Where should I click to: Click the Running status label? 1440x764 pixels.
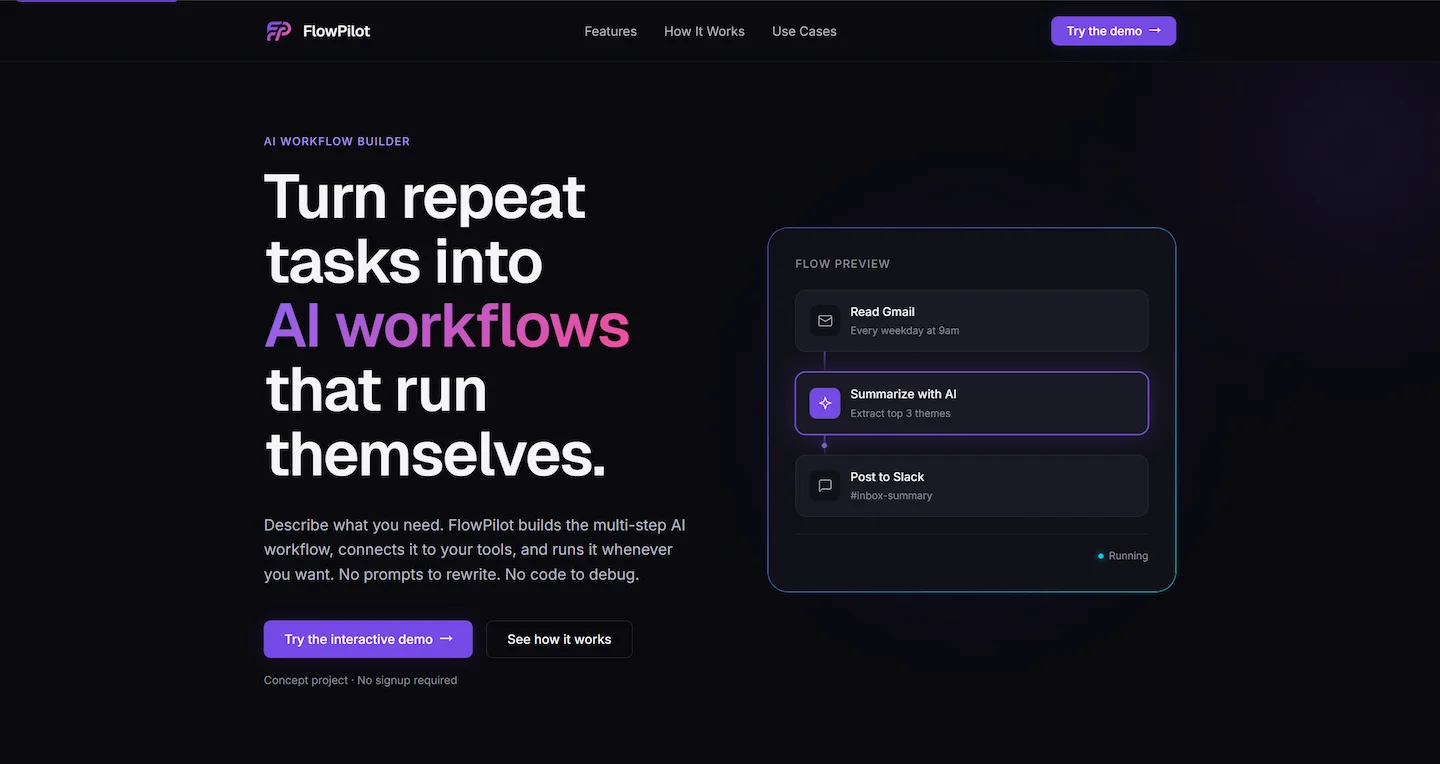1128,556
